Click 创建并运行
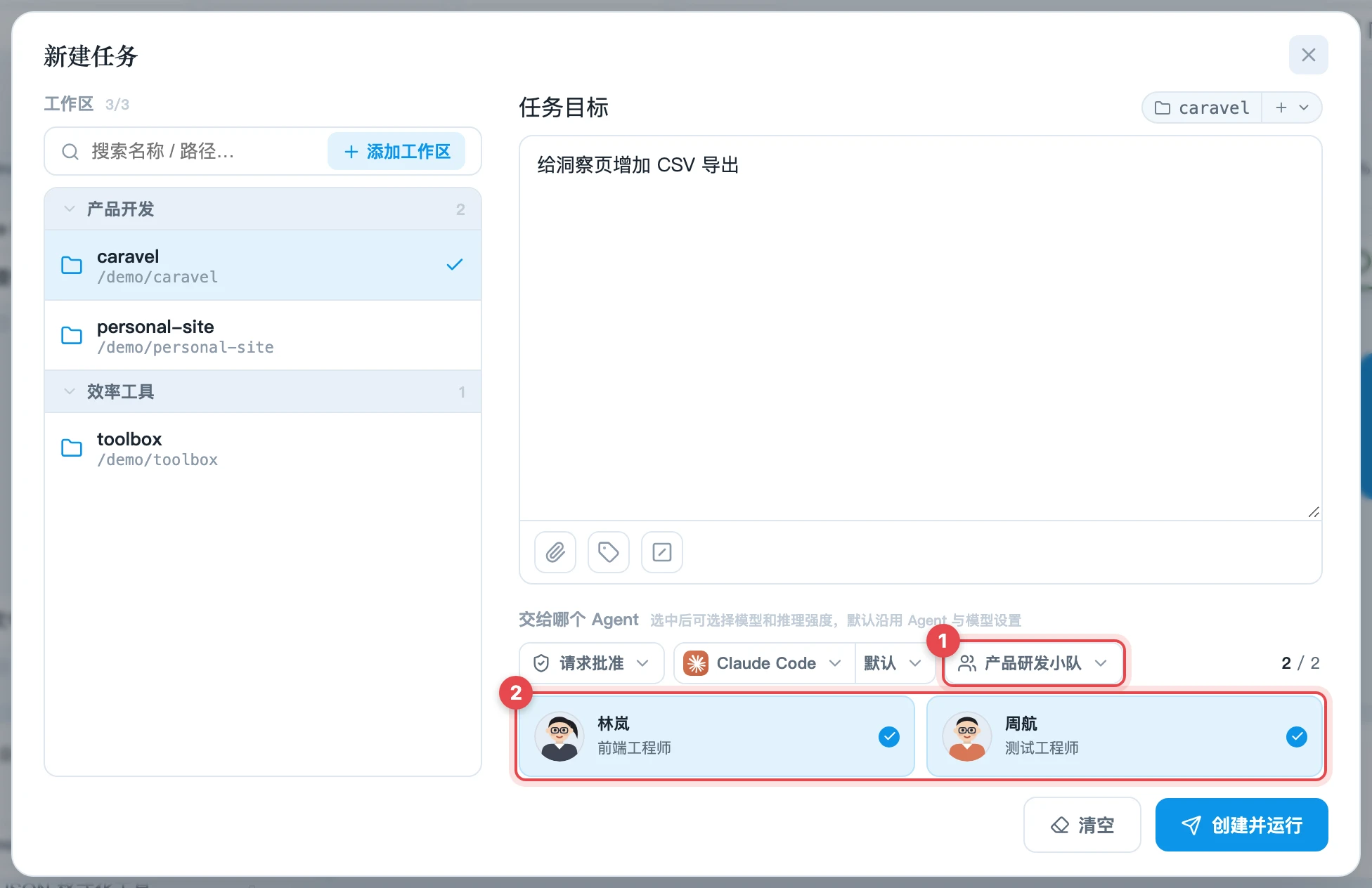Viewport: 1372px width, 888px height. point(1242,825)
